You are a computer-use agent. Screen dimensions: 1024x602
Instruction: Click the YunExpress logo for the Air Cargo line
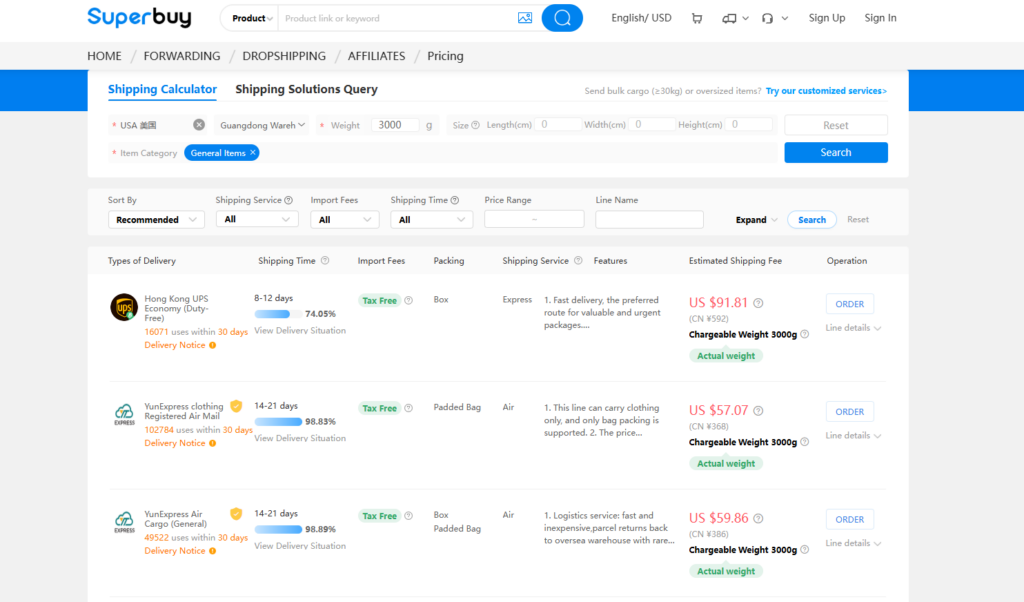point(124,520)
